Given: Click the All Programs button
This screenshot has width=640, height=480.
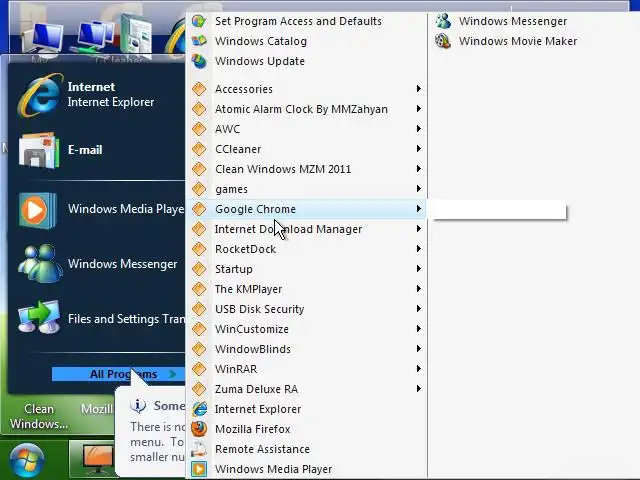Looking at the screenshot, I should (118, 374).
